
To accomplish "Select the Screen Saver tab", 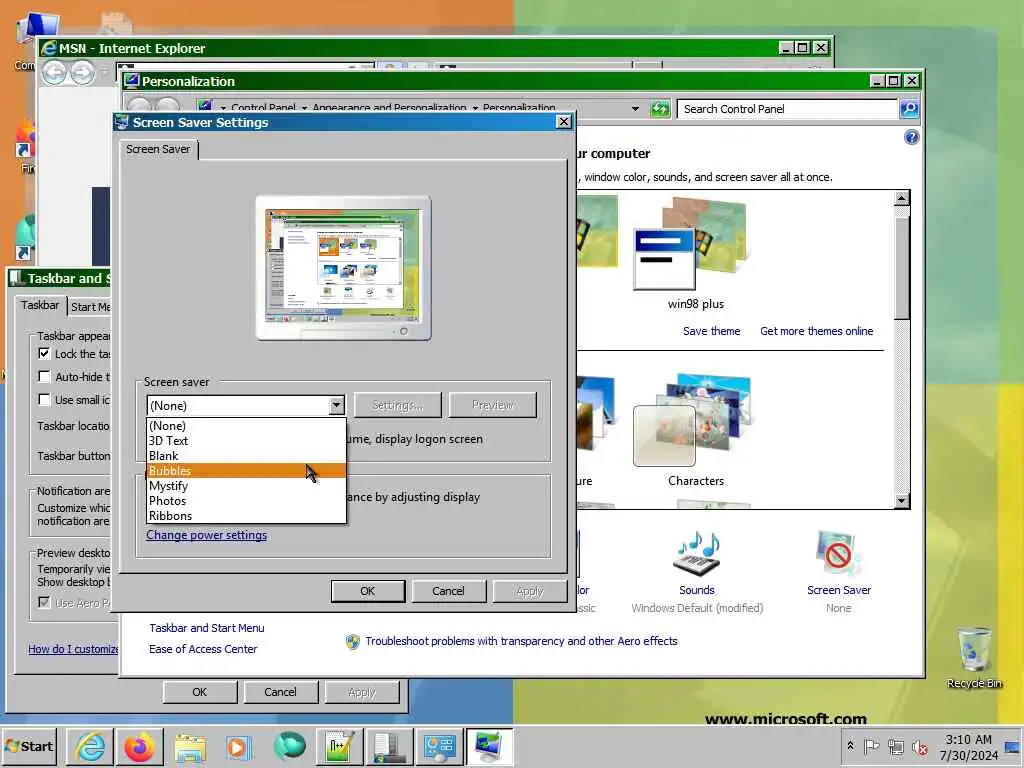I will coord(158,149).
